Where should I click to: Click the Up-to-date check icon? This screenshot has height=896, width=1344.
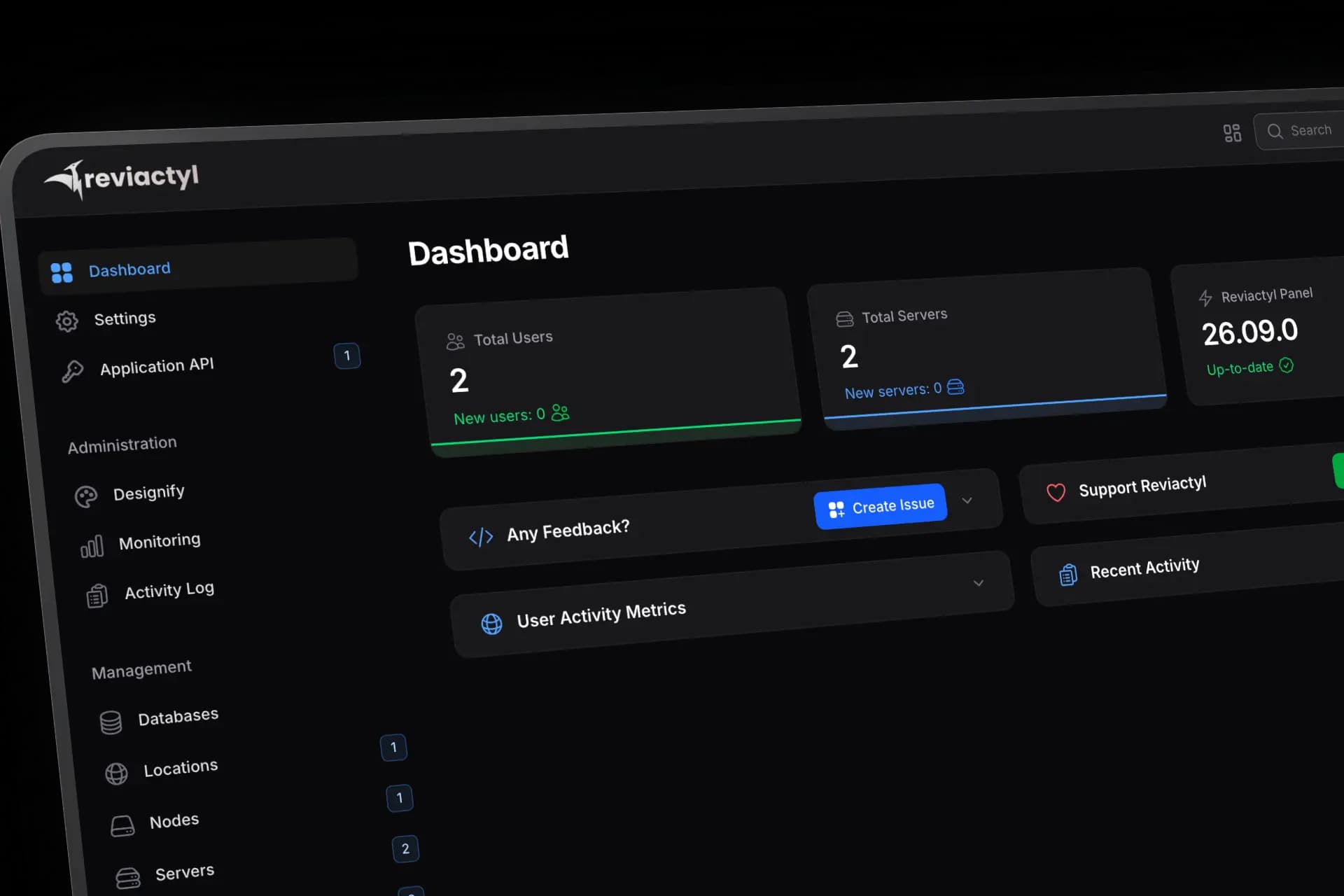point(1286,365)
